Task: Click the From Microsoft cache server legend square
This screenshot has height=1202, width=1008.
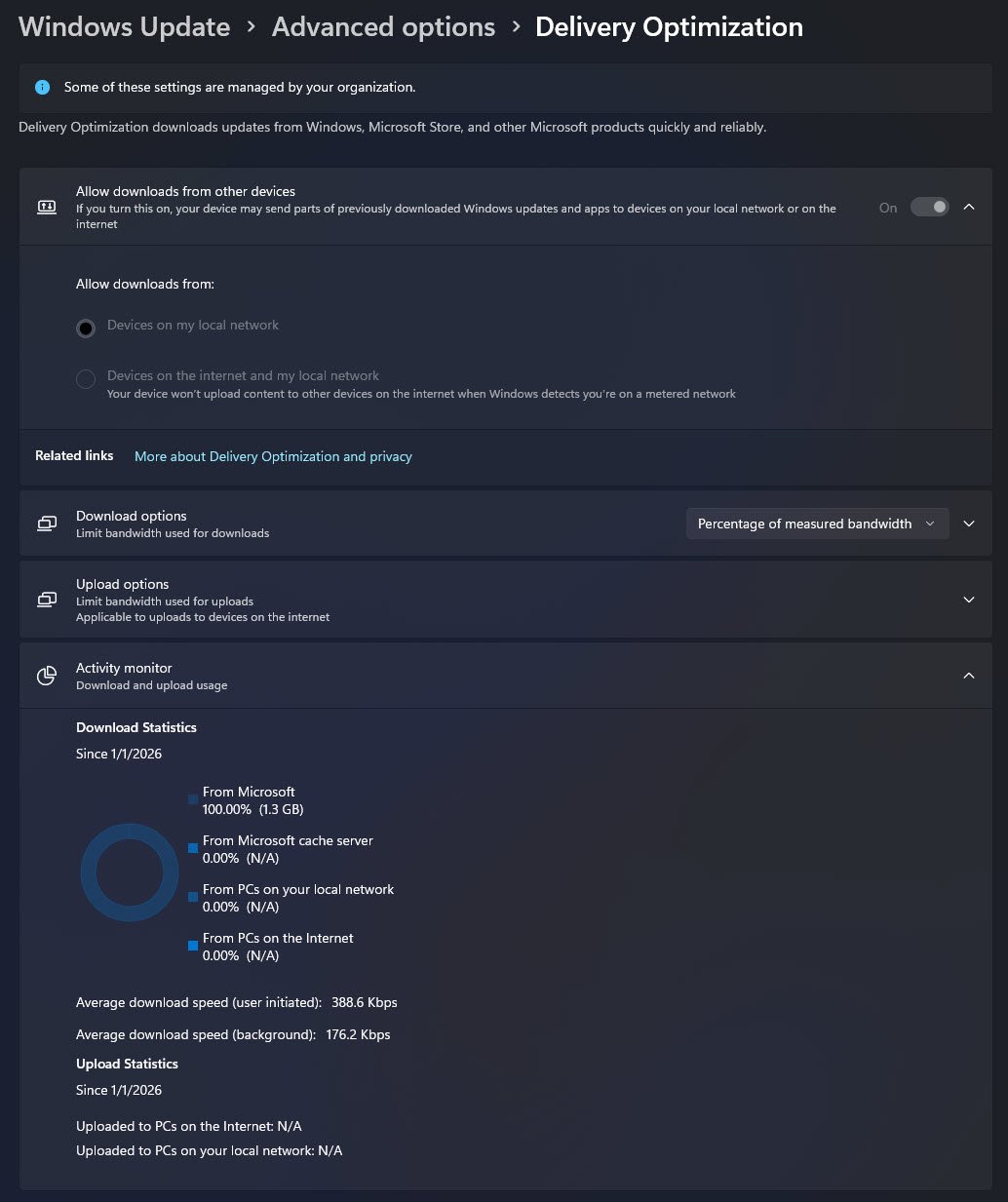Action: click(193, 848)
